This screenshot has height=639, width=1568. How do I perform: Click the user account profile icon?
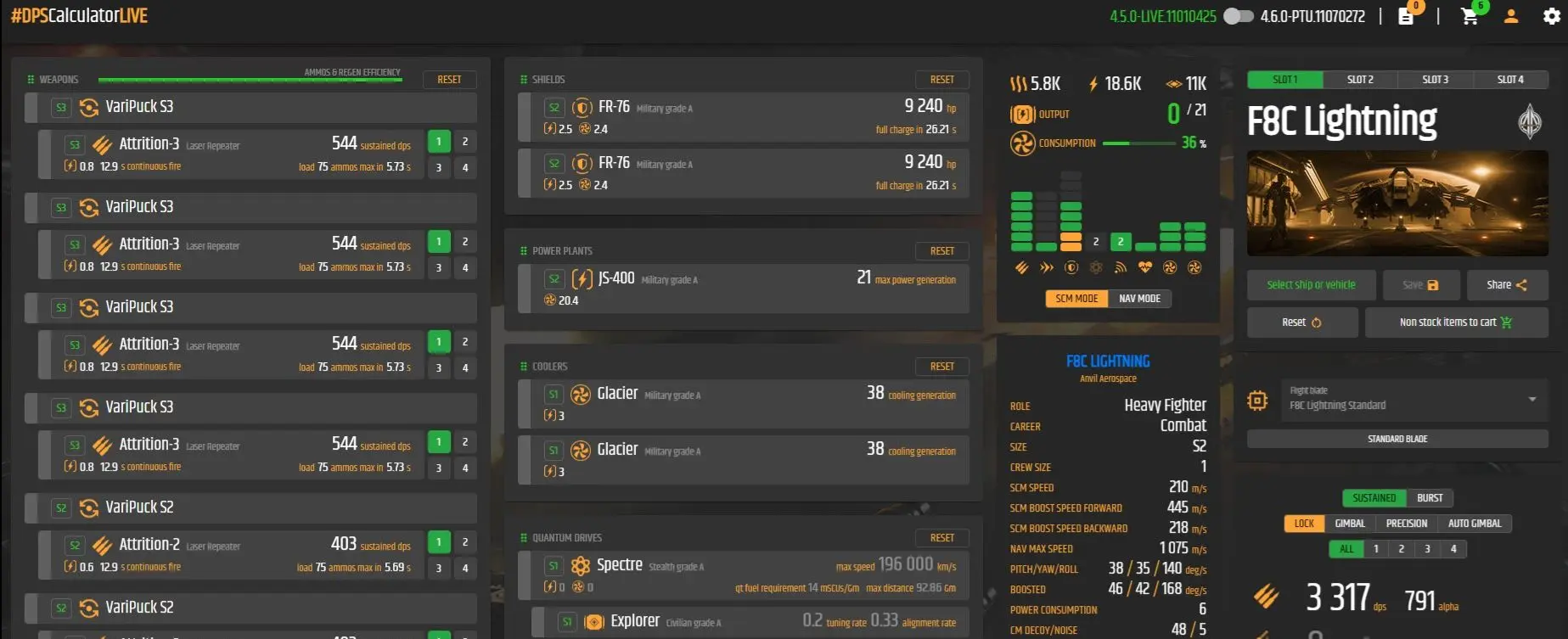coord(1511,16)
